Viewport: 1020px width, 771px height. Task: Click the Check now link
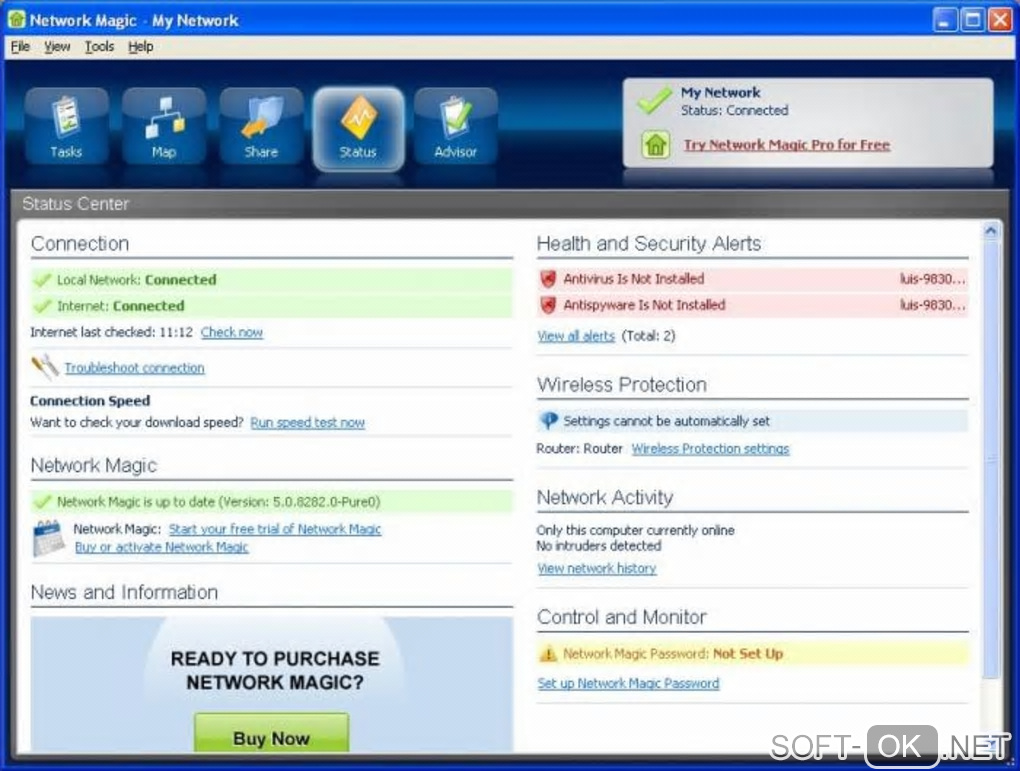coord(232,332)
